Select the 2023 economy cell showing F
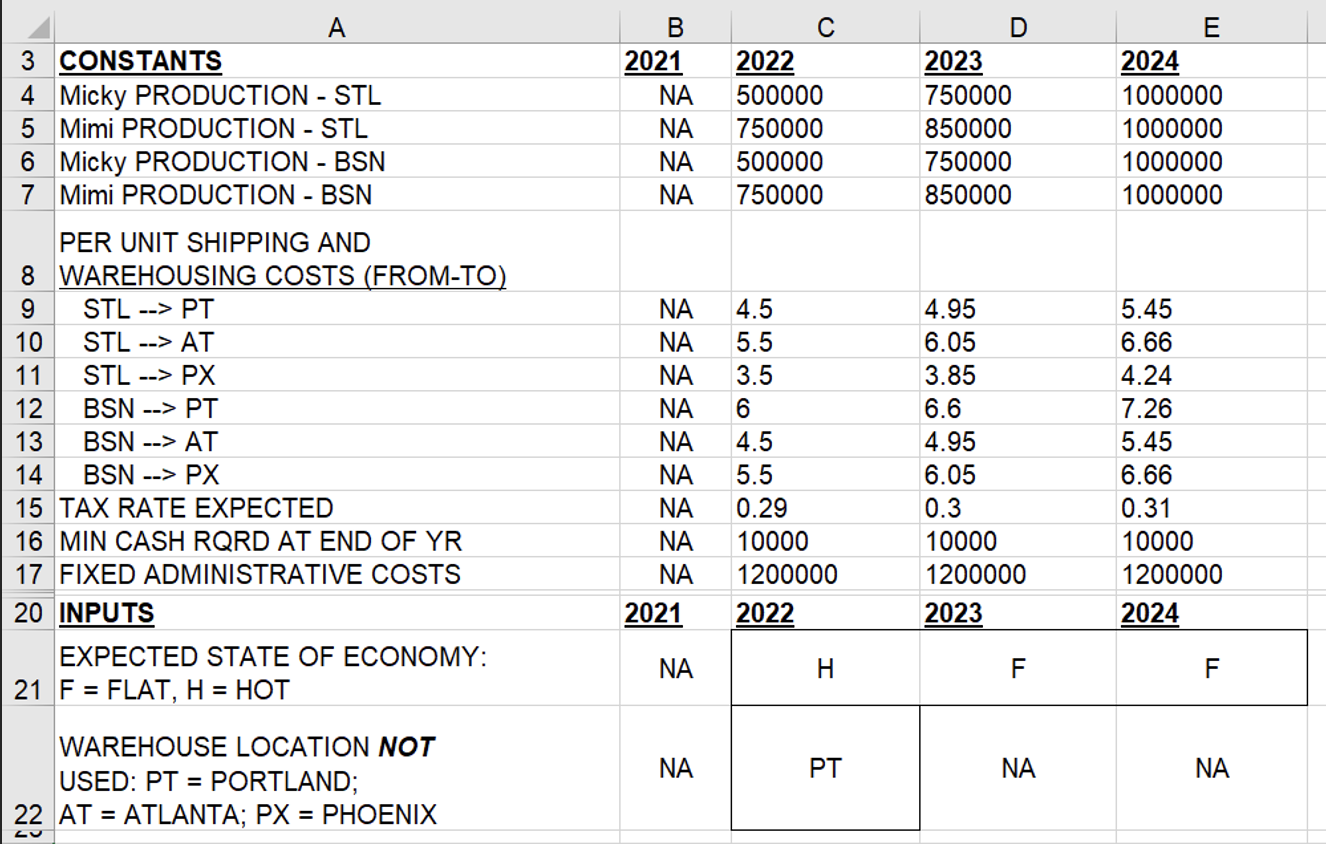Image resolution: width=1326 pixels, height=844 pixels. [1018, 667]
